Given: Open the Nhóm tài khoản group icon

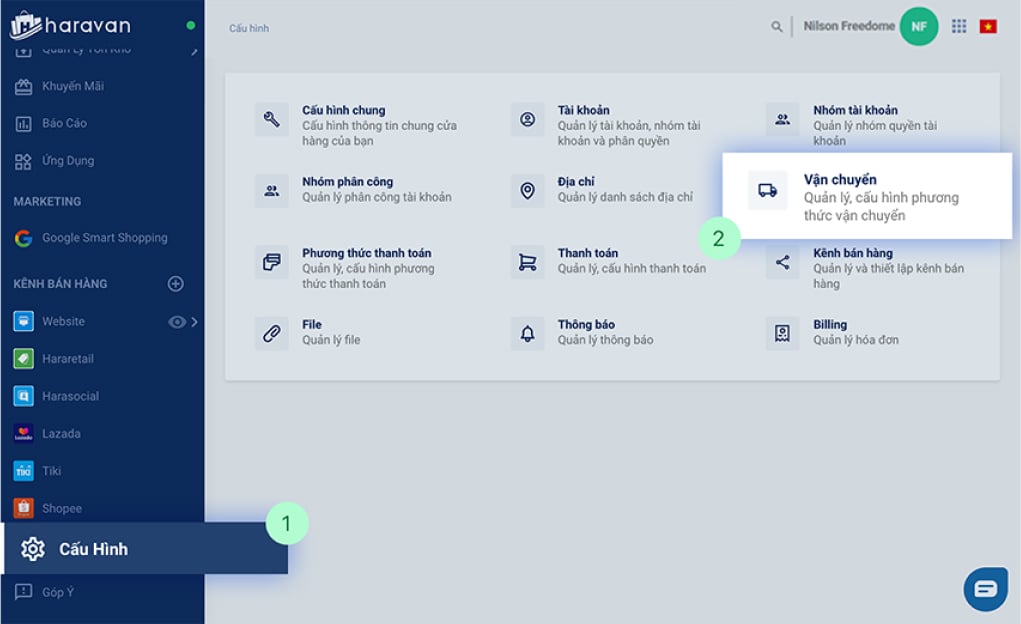Looking at the screenshot, I should click(783, 119).
